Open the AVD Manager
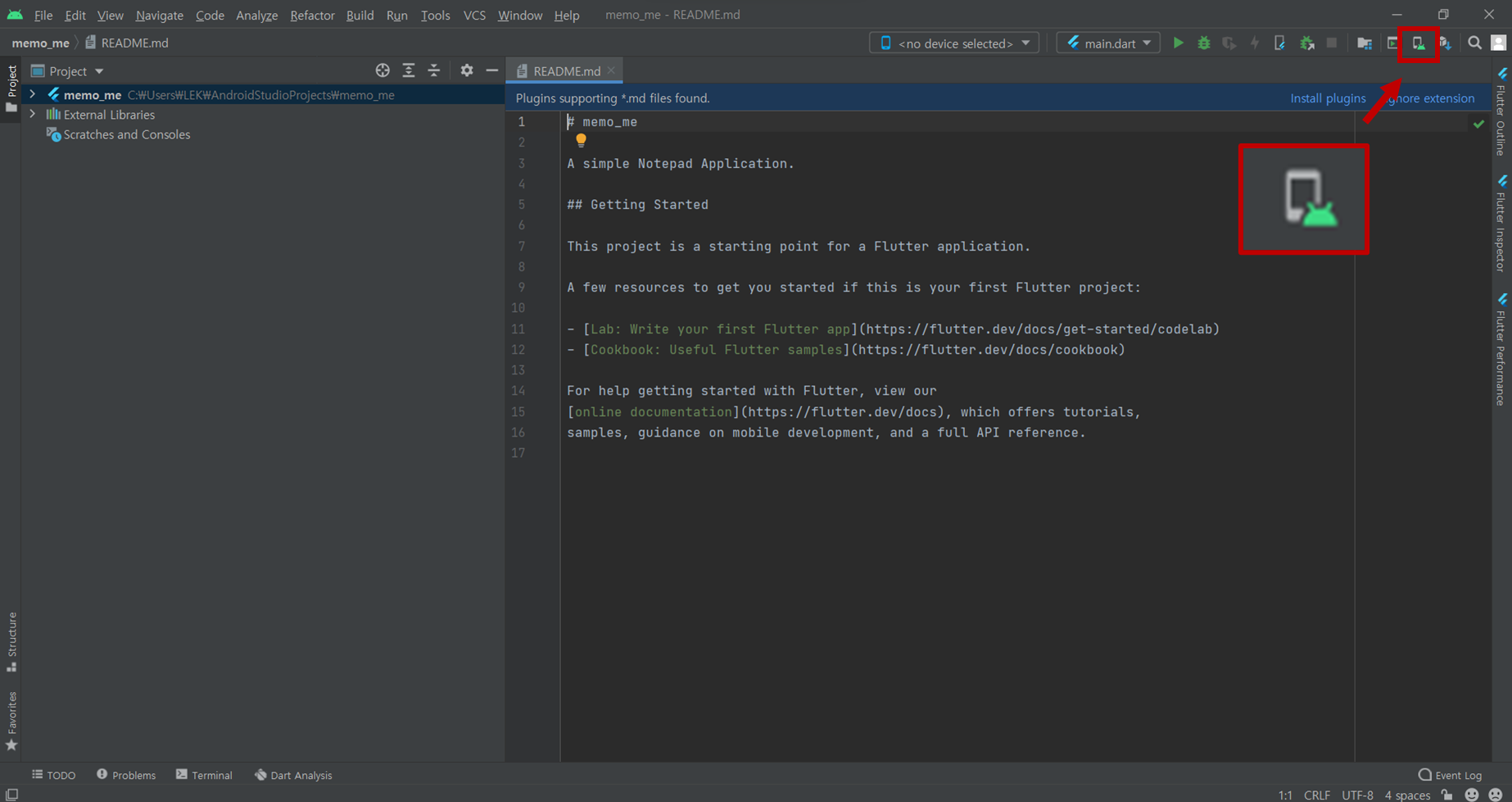This screenshot has width=1512, height=802. coord(1419,43)
